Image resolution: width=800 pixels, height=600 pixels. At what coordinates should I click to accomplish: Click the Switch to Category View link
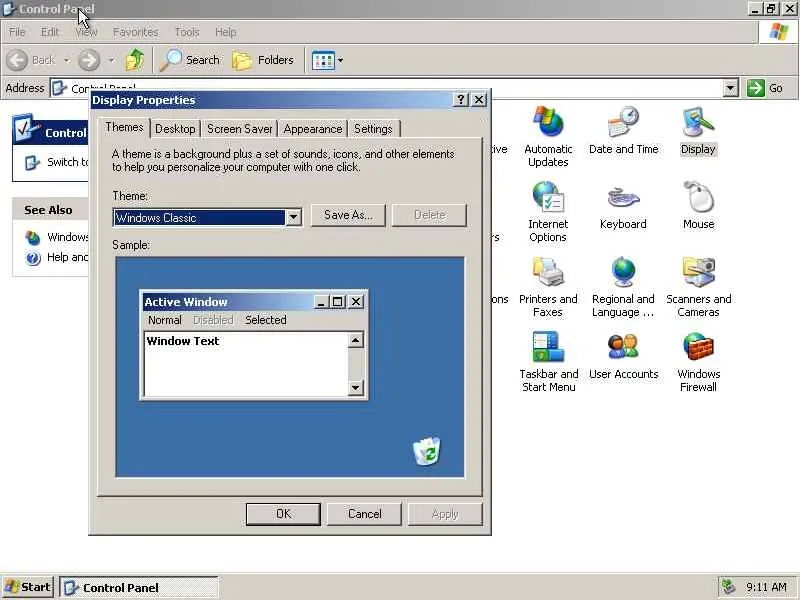(x=67, y=162)
